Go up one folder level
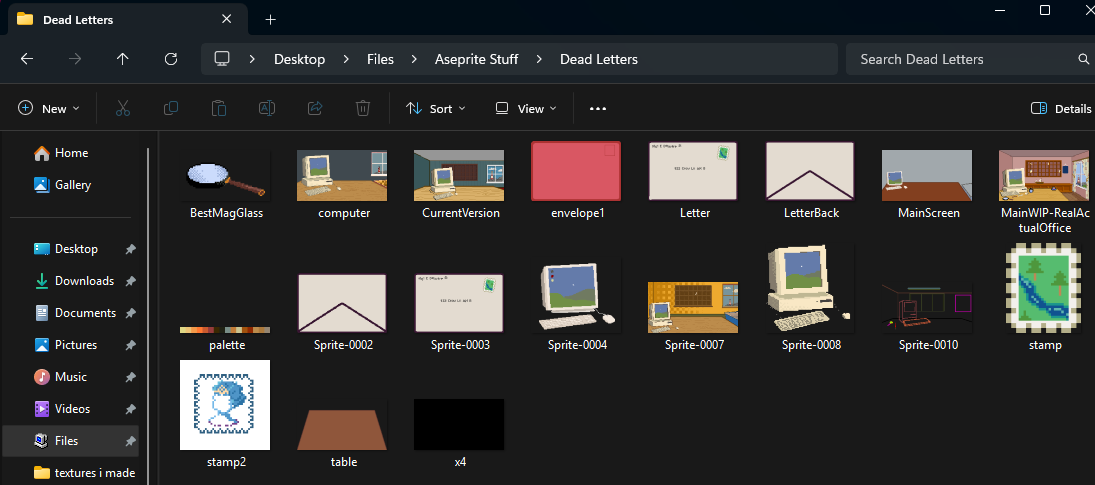The width and height of the screenshot is (1095, 485). pyautogui.click(x=123, y=59)
